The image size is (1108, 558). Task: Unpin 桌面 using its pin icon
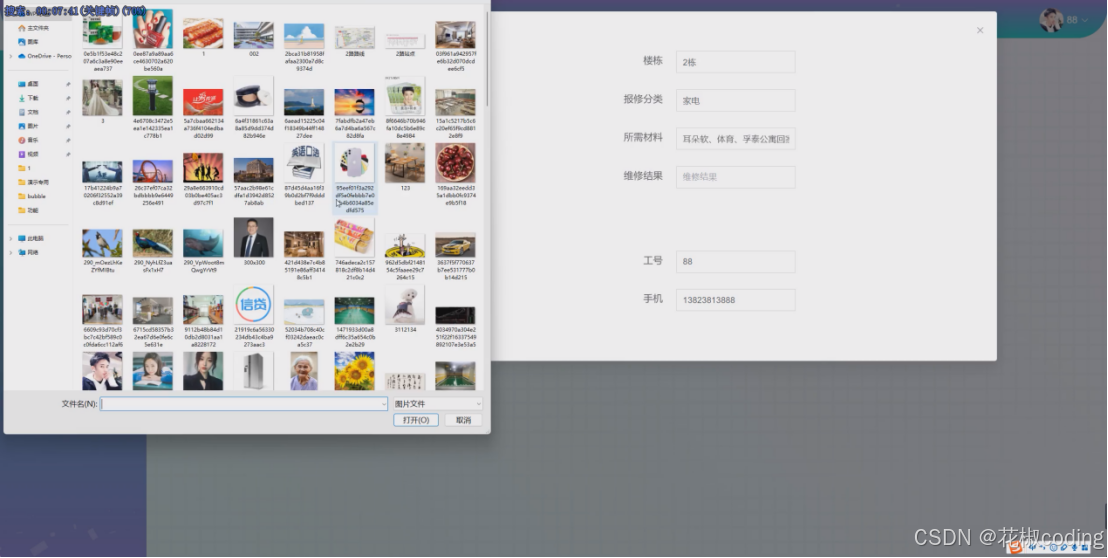(68, 84)
